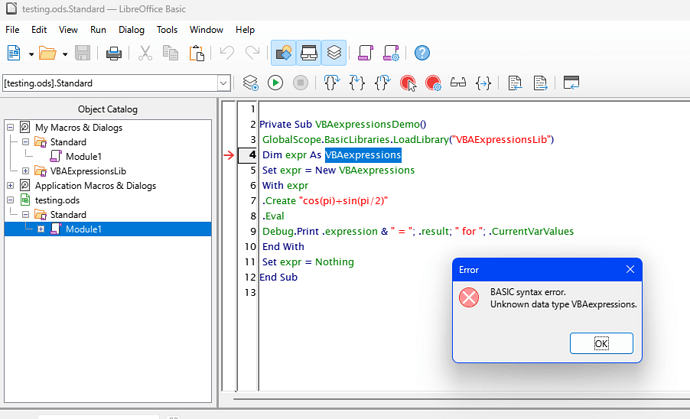
Task: Toggle the Watch window toolbar button
Action: (x=308, y=53)
